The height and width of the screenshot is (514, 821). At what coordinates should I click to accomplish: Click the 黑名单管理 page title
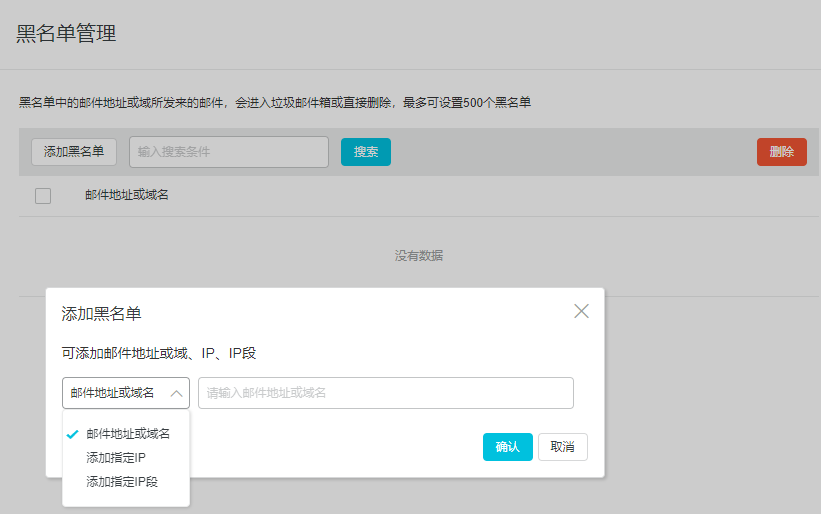click(66, 33)
